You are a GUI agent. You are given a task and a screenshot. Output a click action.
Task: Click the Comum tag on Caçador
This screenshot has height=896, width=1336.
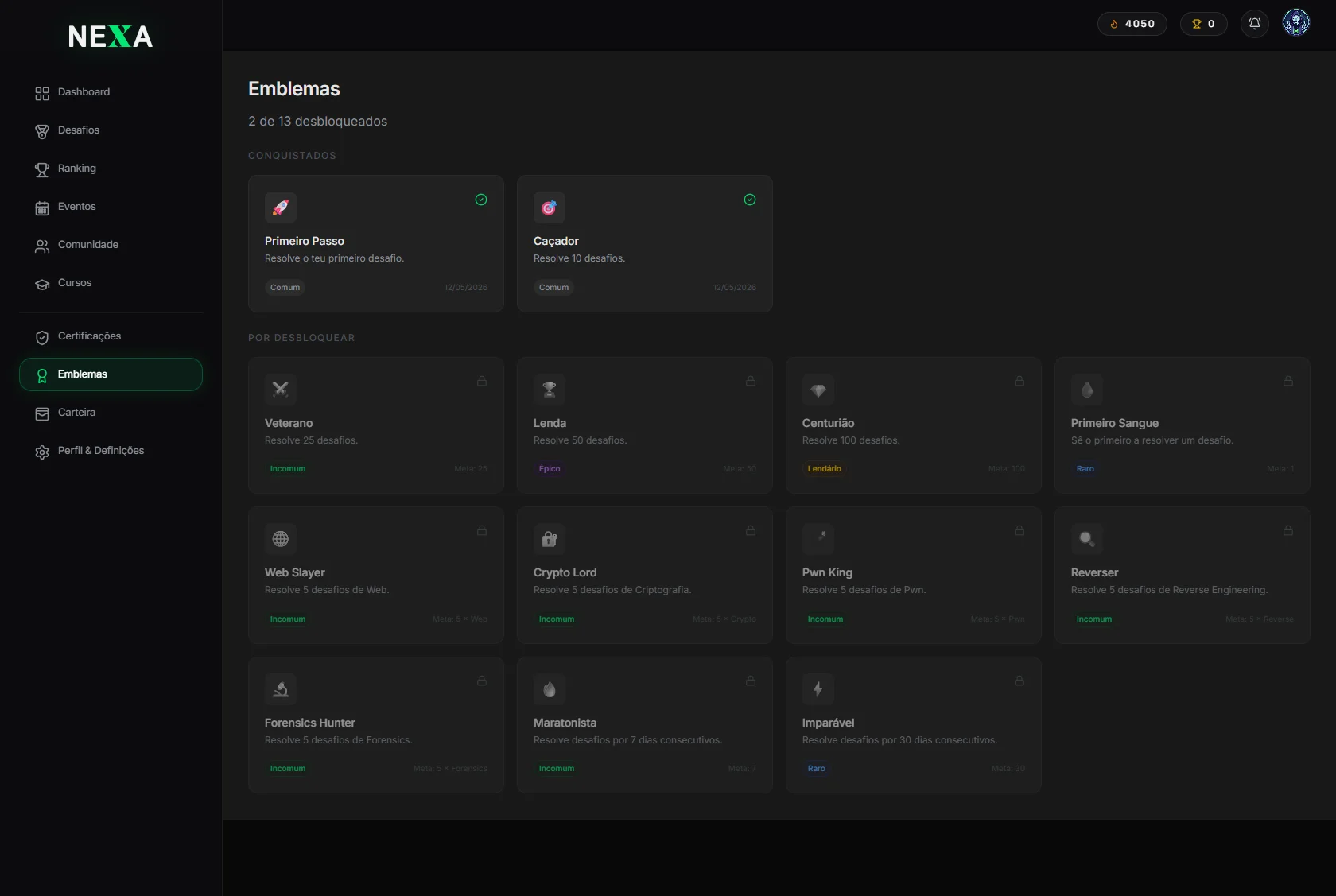553,288
